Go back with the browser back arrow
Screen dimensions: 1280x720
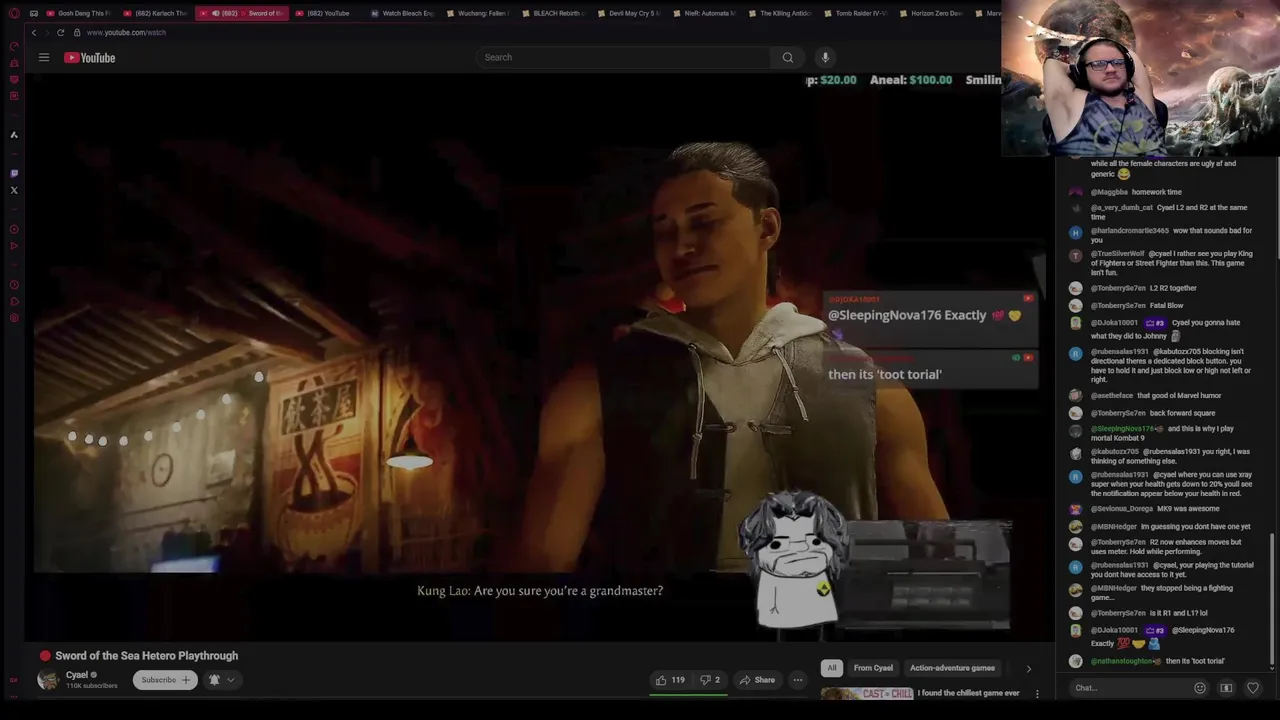[34, 33]
